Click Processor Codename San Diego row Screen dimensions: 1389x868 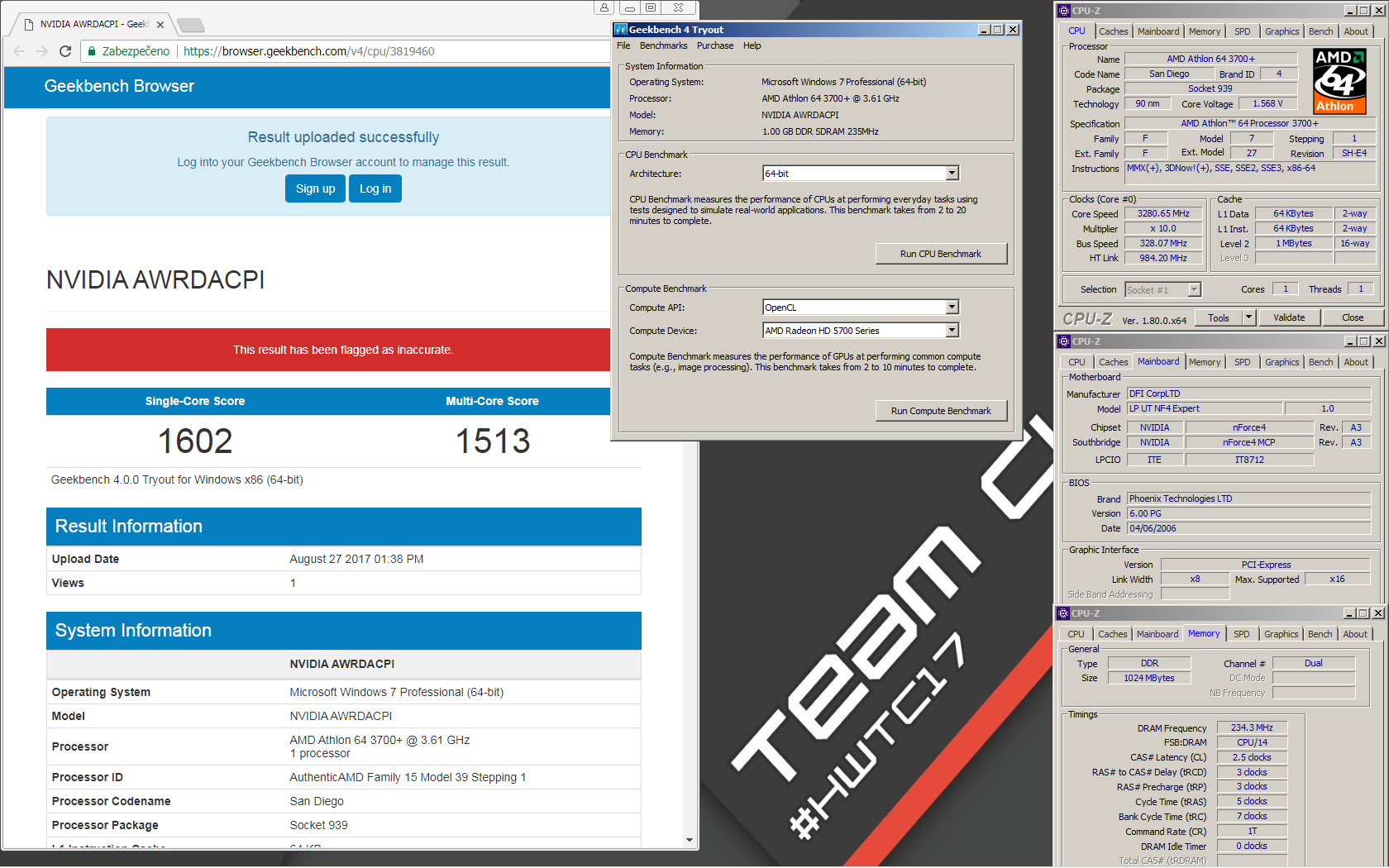(x=343, y=801)
